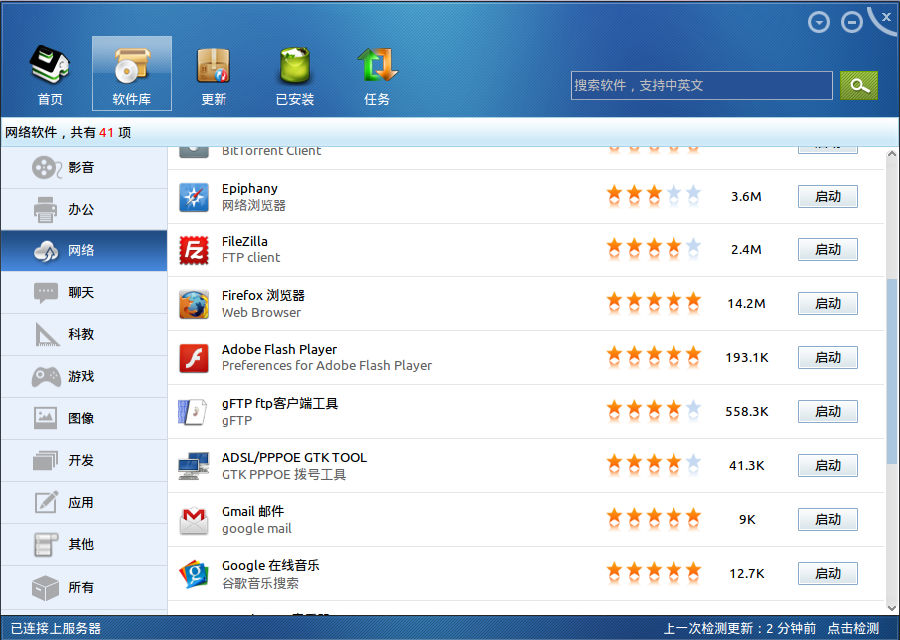This screenshot has width=900, height=640.
Task: Click the 上一次检测更新 status text
Action: (x=739, y=629)
